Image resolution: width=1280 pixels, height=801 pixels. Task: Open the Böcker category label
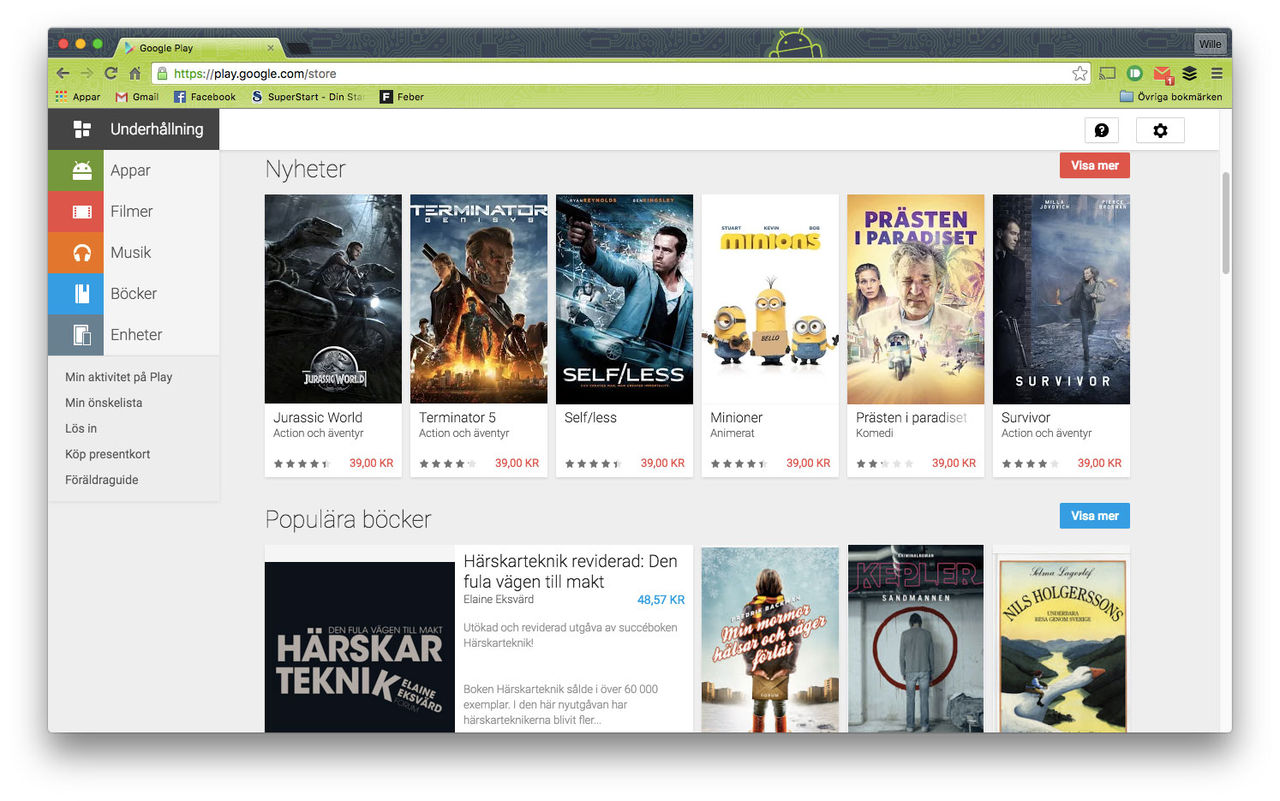(x=133, y=293)
